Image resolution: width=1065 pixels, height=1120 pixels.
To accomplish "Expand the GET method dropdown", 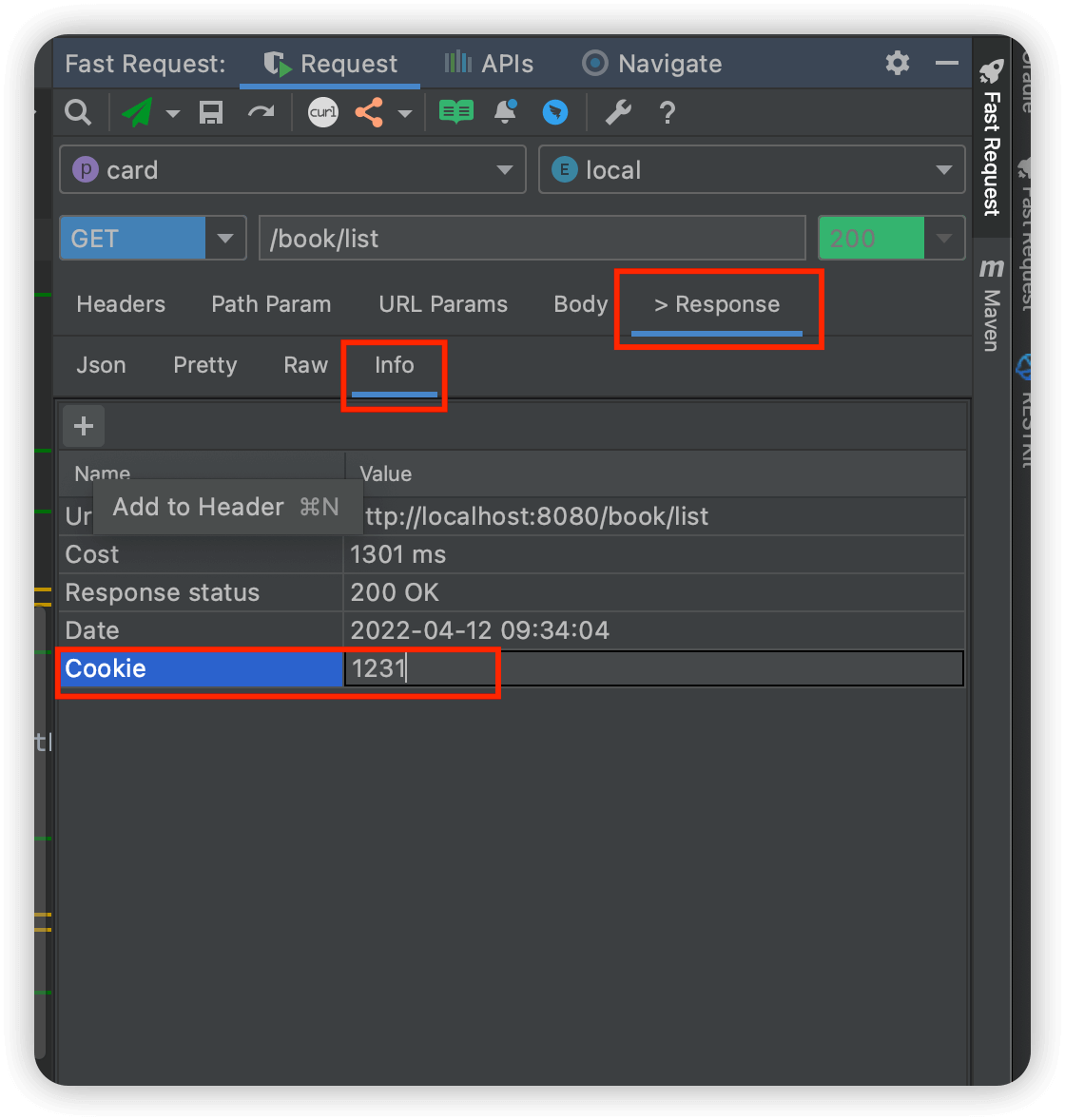I will [225, 239].
